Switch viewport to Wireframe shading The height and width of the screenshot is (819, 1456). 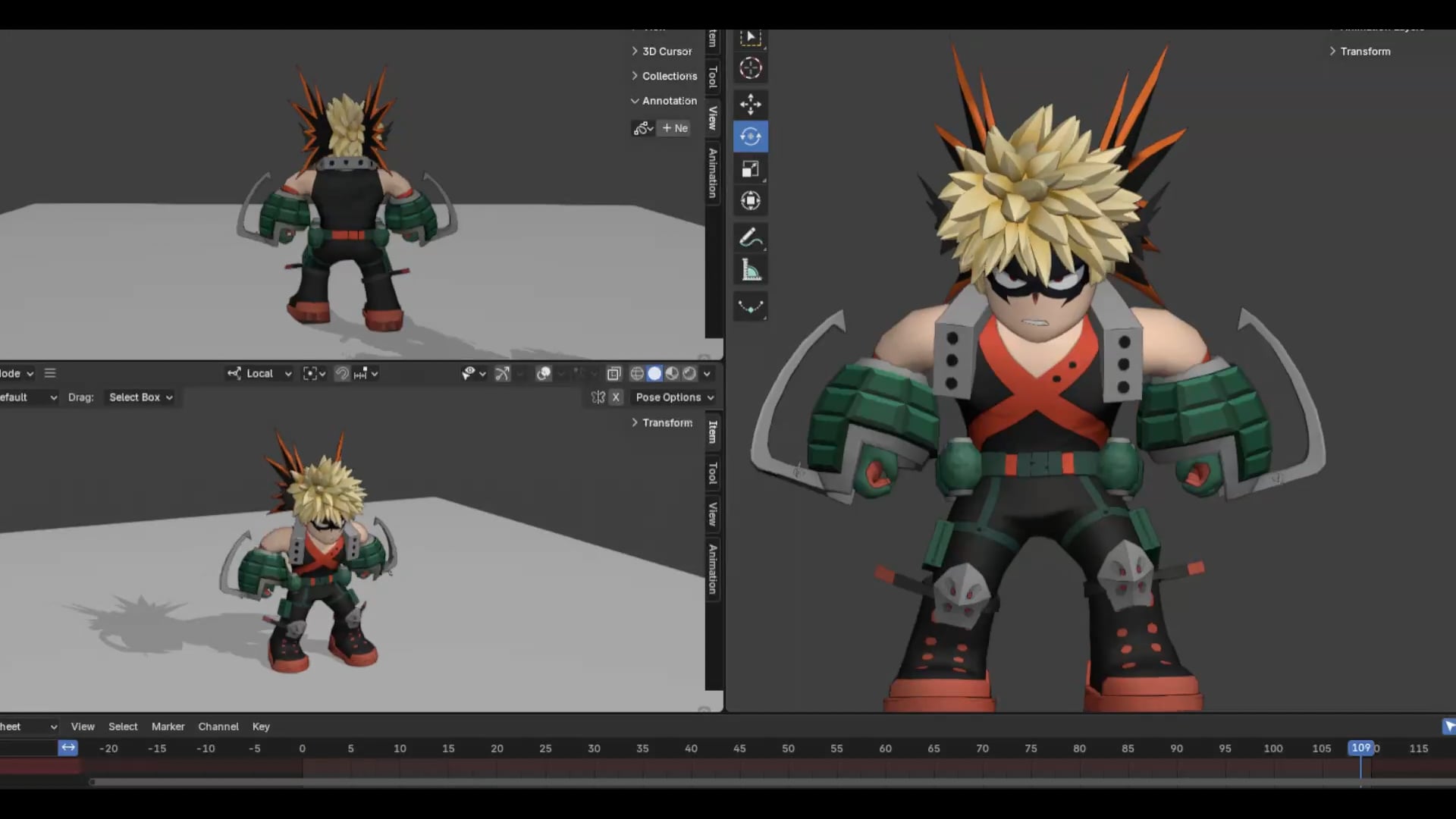pyautogui.click(x=636, y=373)
